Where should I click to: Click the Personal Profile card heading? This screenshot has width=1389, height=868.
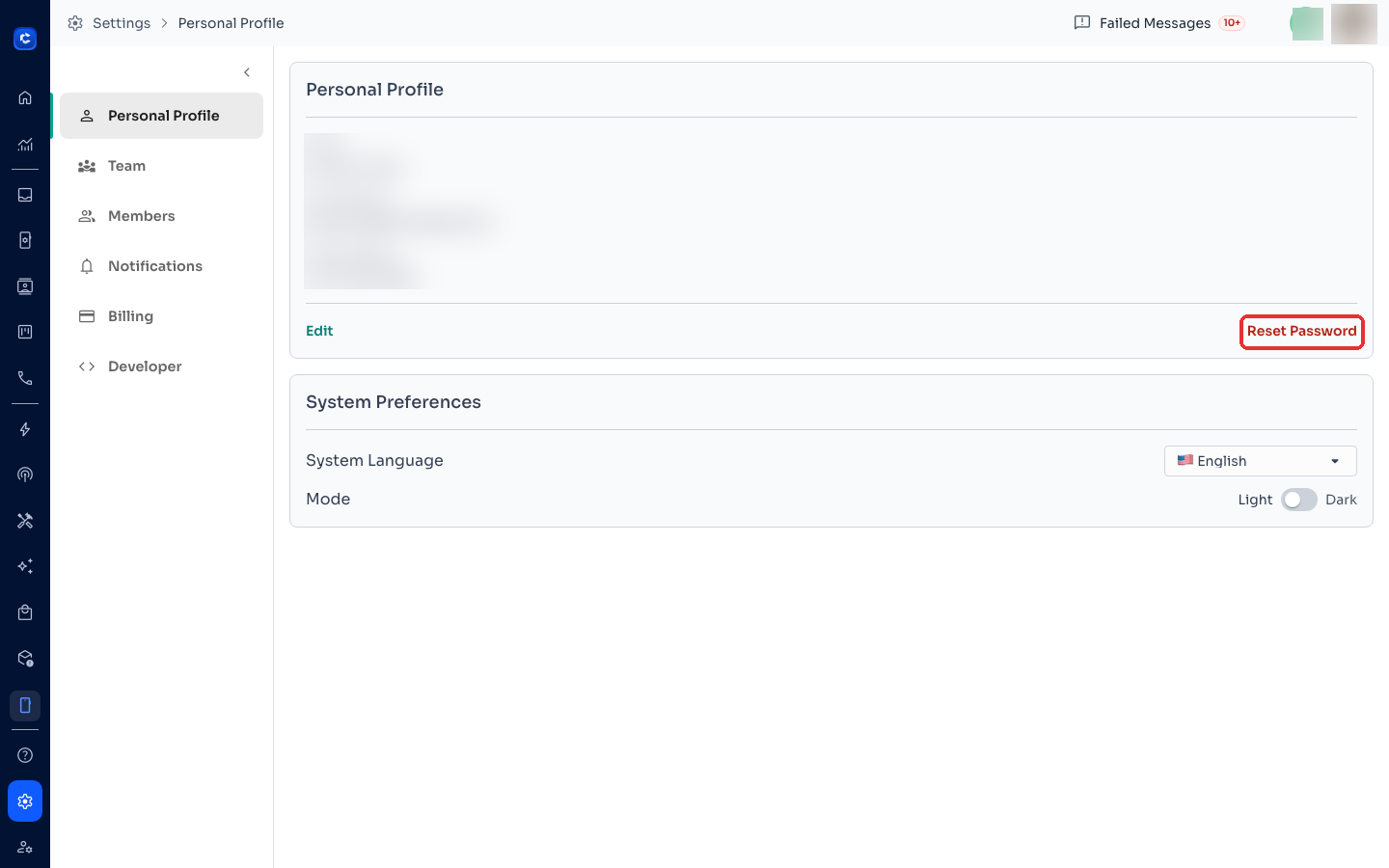[x=374, y=90]
